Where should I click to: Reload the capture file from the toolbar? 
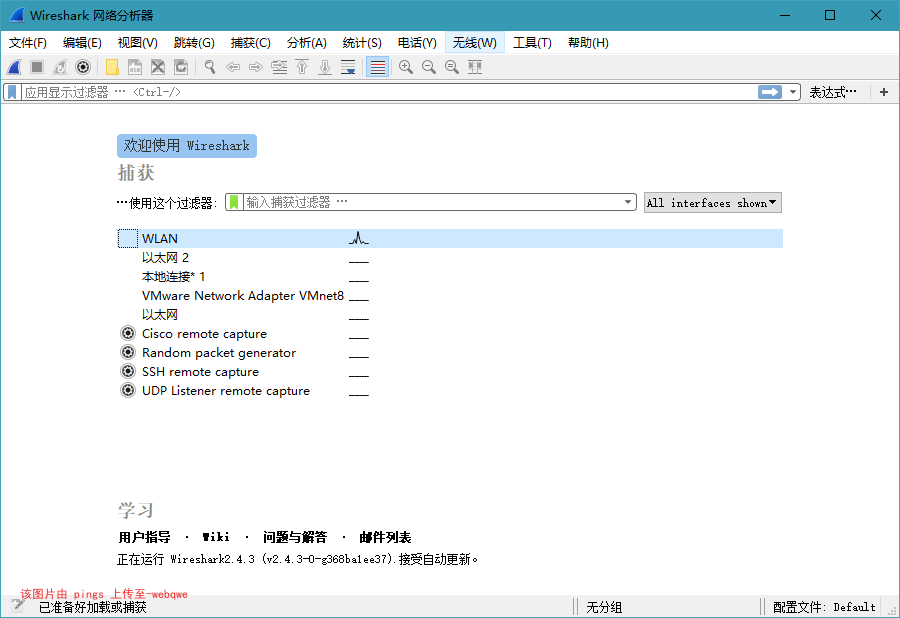coord(181,67)
